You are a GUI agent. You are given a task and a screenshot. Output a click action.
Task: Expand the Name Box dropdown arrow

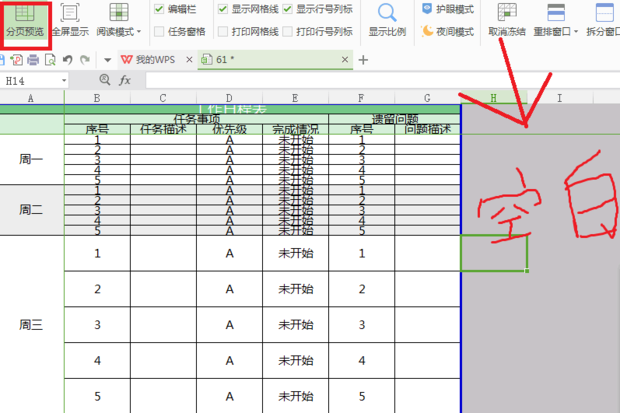pos(64,81)
